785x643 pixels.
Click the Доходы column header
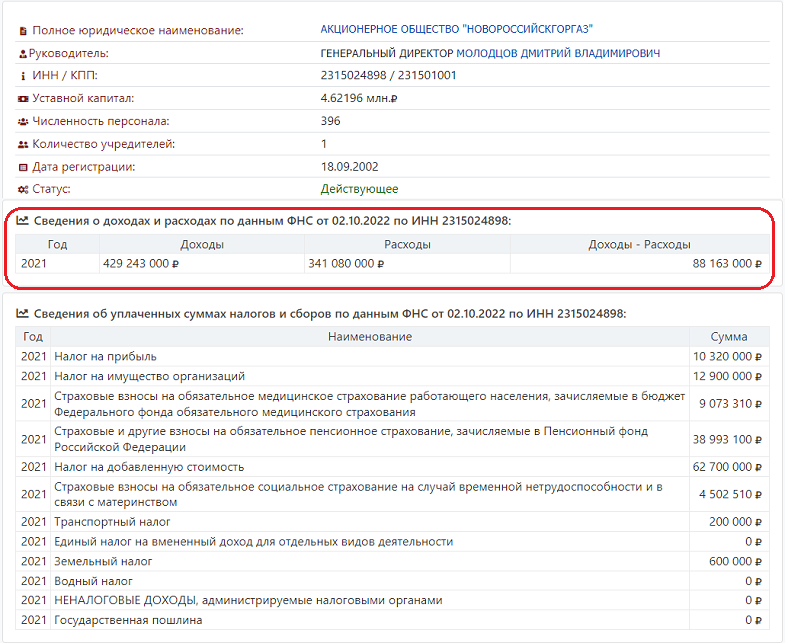coord(202,244)
